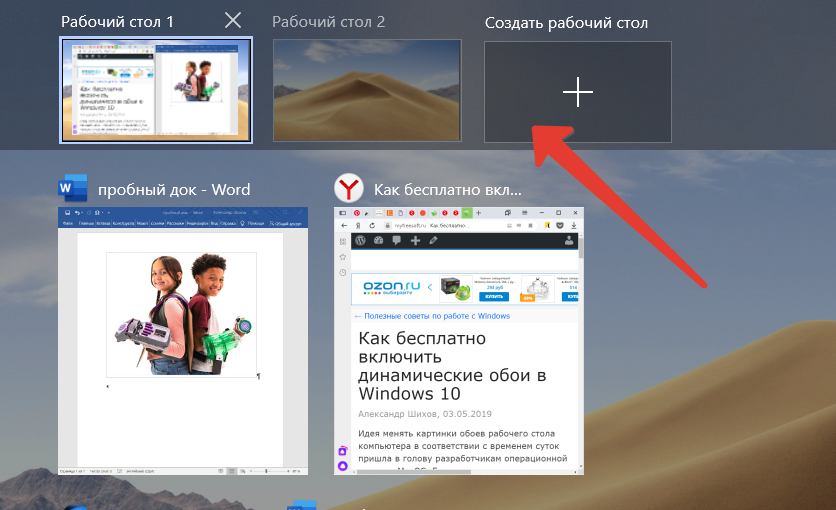Click the WordPress logo in the browser preview
Screen dimensions: 836x510
(x=360, y=241)
